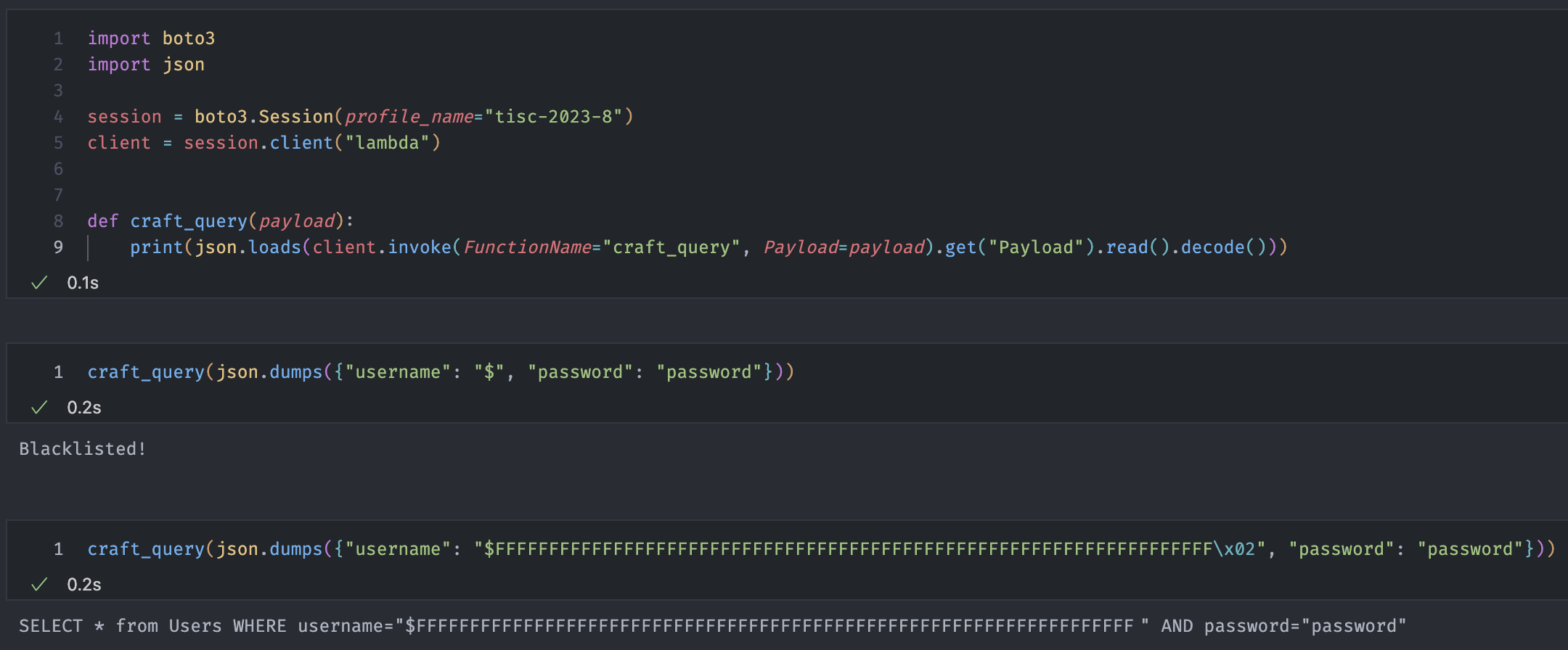Click line number 1 of the third cell

pyautogui.click(x=58, y=549)
